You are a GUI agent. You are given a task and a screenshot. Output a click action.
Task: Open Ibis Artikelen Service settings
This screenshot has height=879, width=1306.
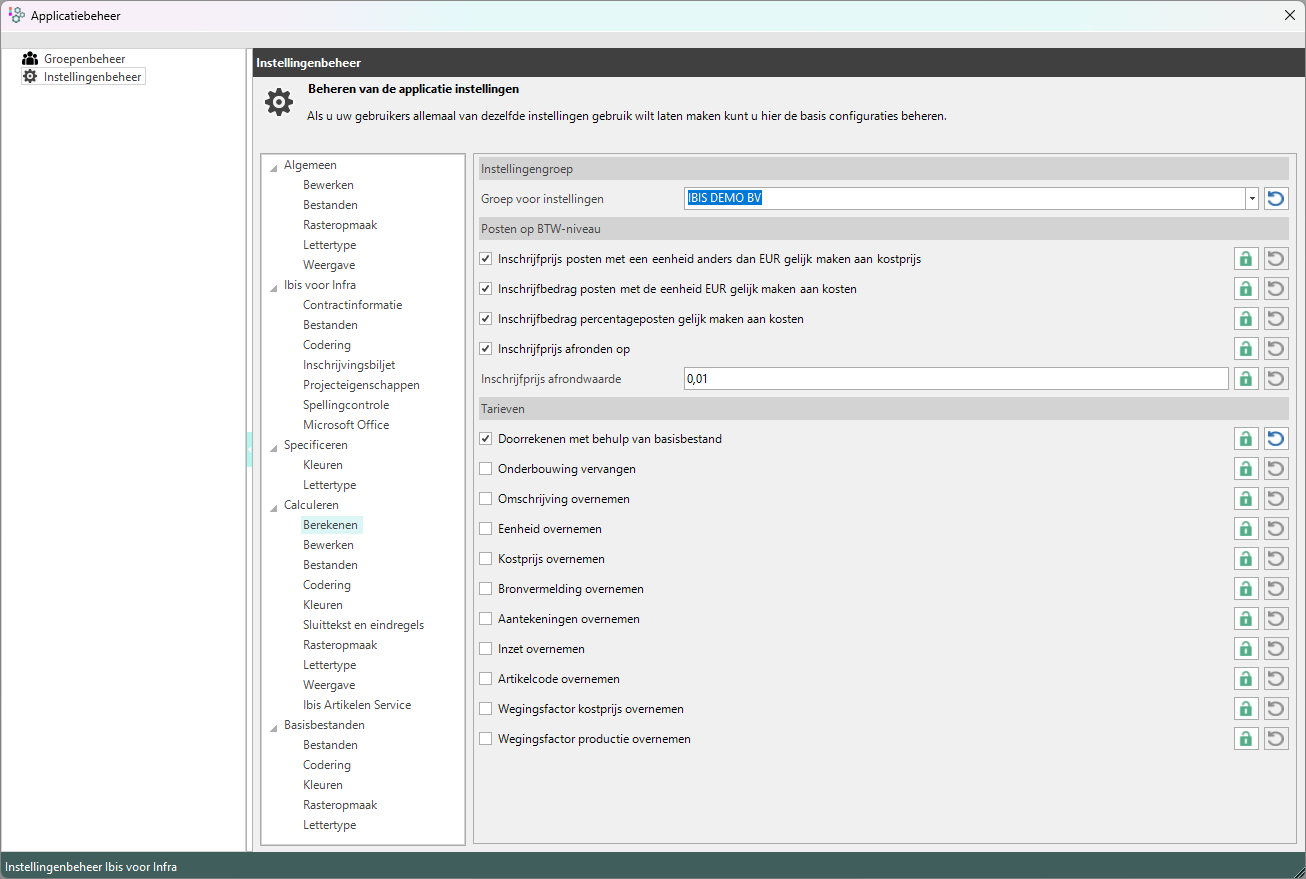point(357,705)
